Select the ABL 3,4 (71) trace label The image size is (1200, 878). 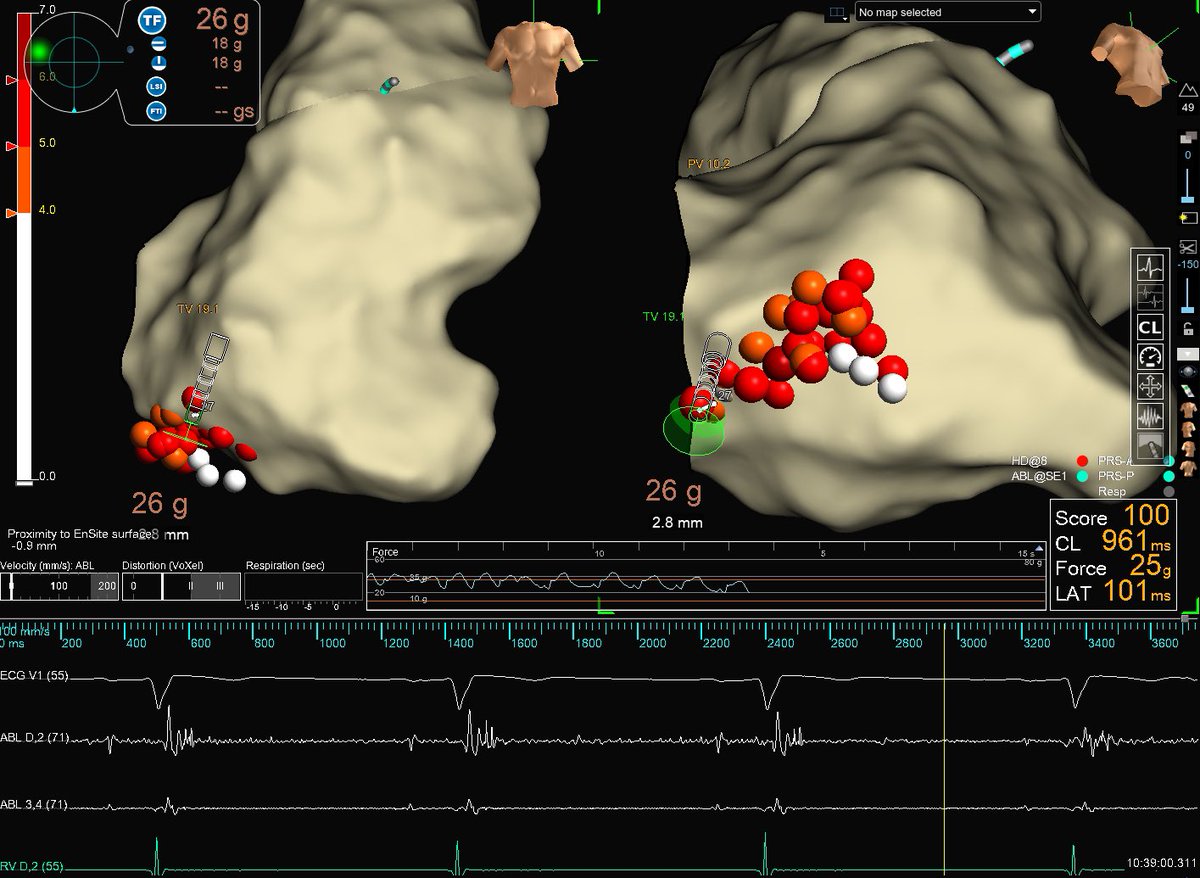(x=36, y=803)
